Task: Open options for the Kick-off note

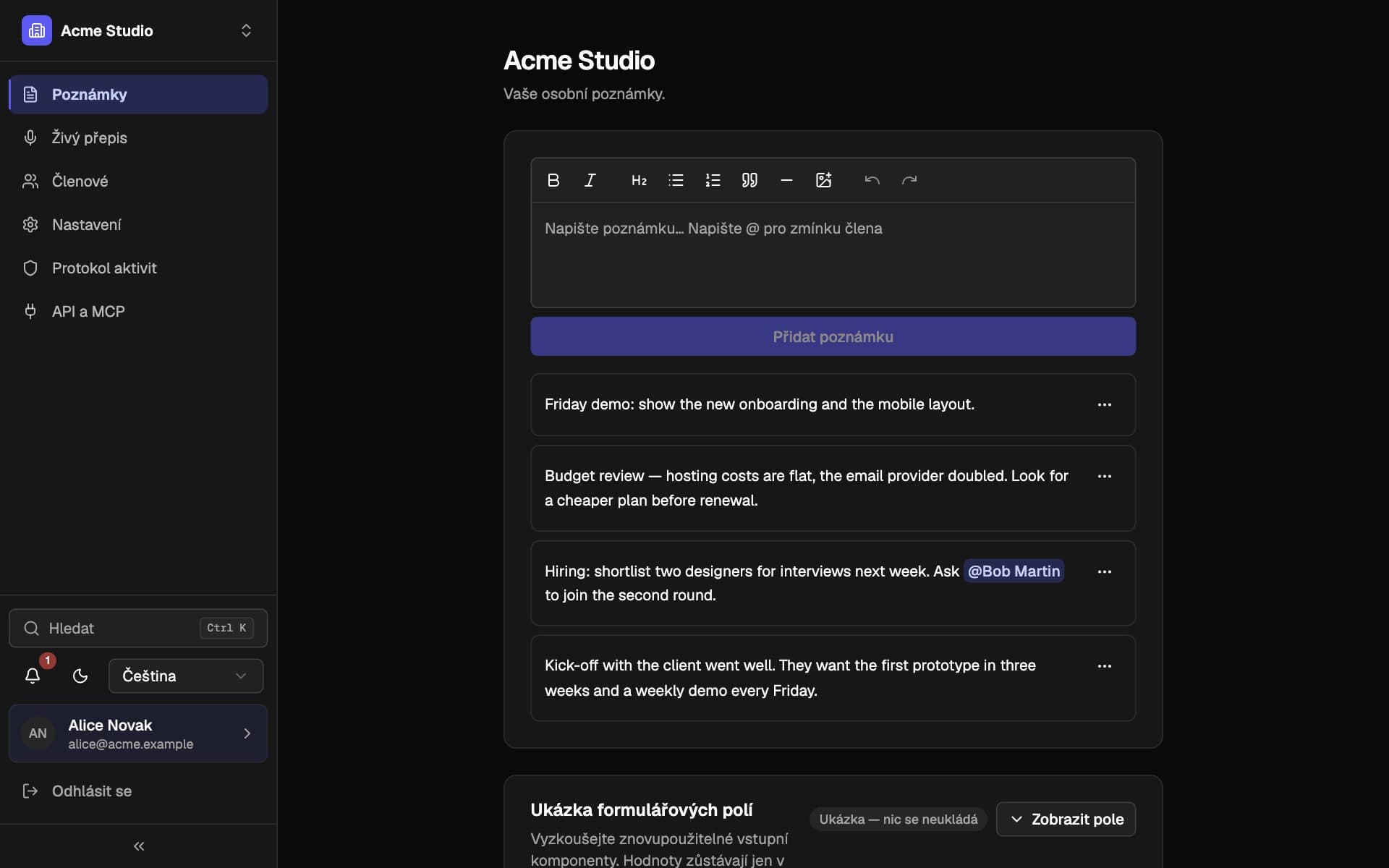Action: click(1104, 666)
